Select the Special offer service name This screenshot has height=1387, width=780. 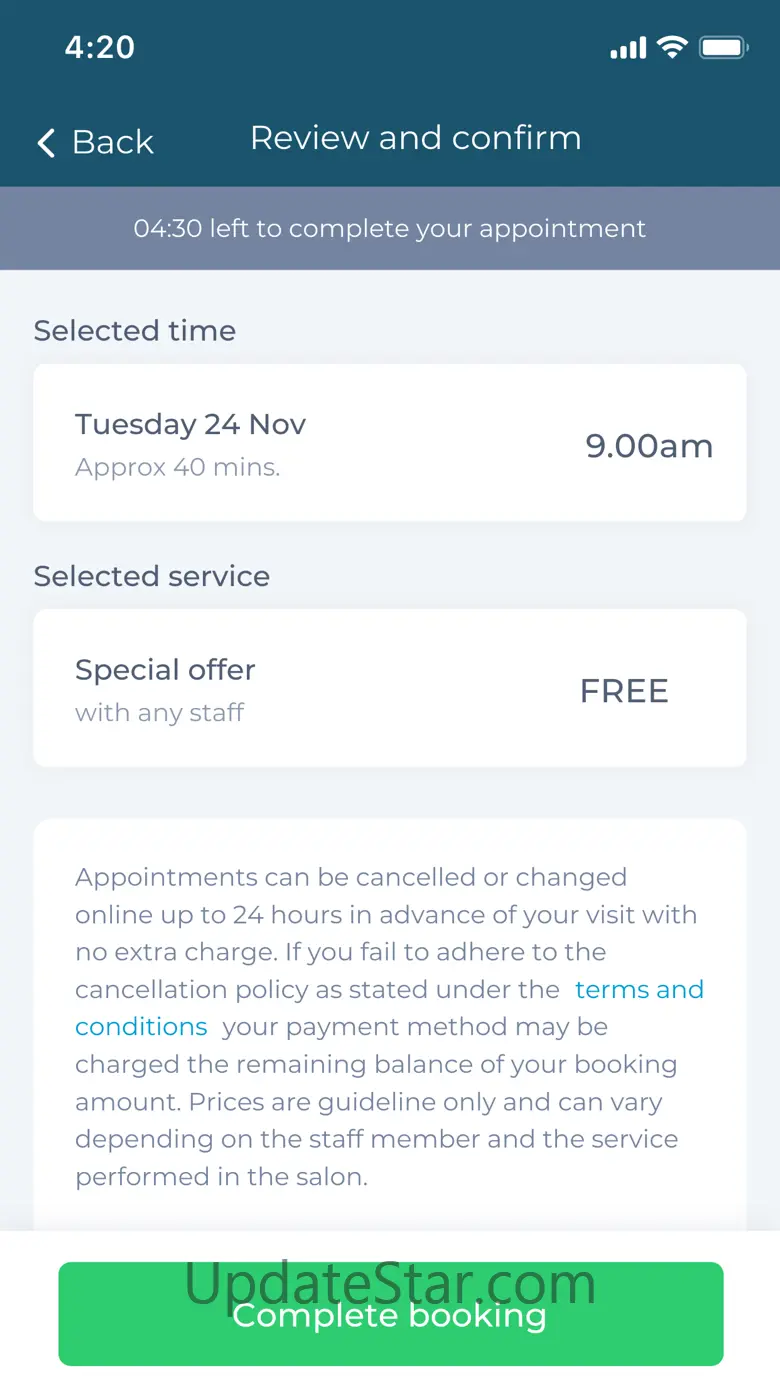[165, 670]
